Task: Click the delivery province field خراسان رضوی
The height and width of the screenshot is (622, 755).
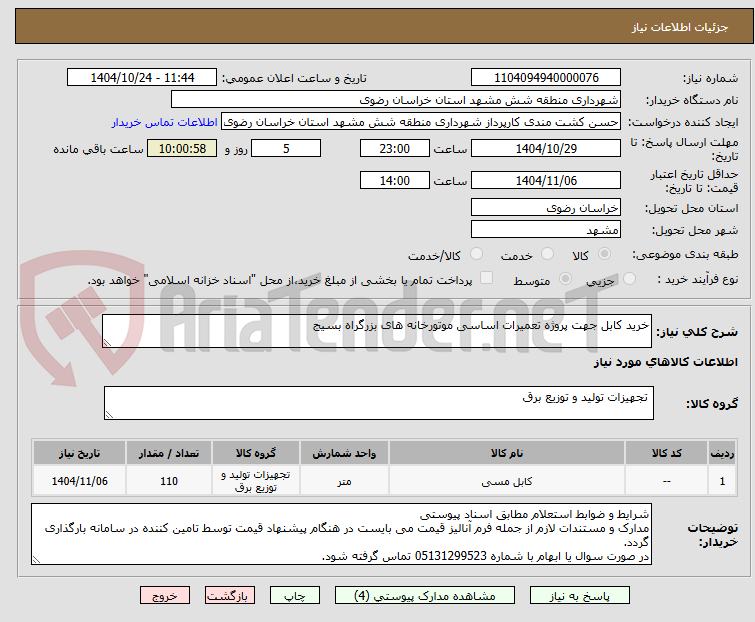Action: 546,207
